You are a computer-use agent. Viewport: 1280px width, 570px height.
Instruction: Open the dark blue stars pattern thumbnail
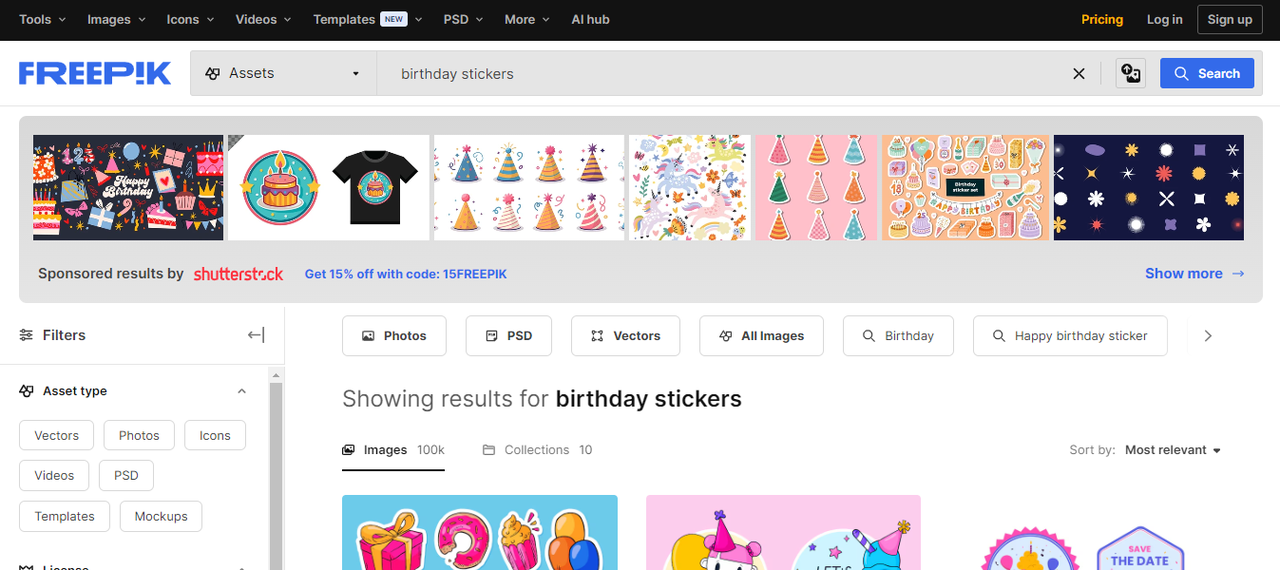[1149, 188]
